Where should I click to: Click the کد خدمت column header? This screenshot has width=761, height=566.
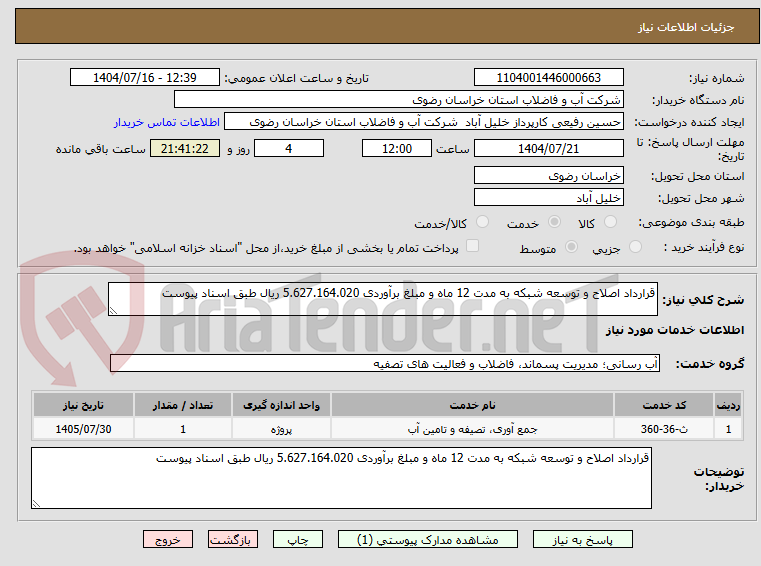point(664,405)
